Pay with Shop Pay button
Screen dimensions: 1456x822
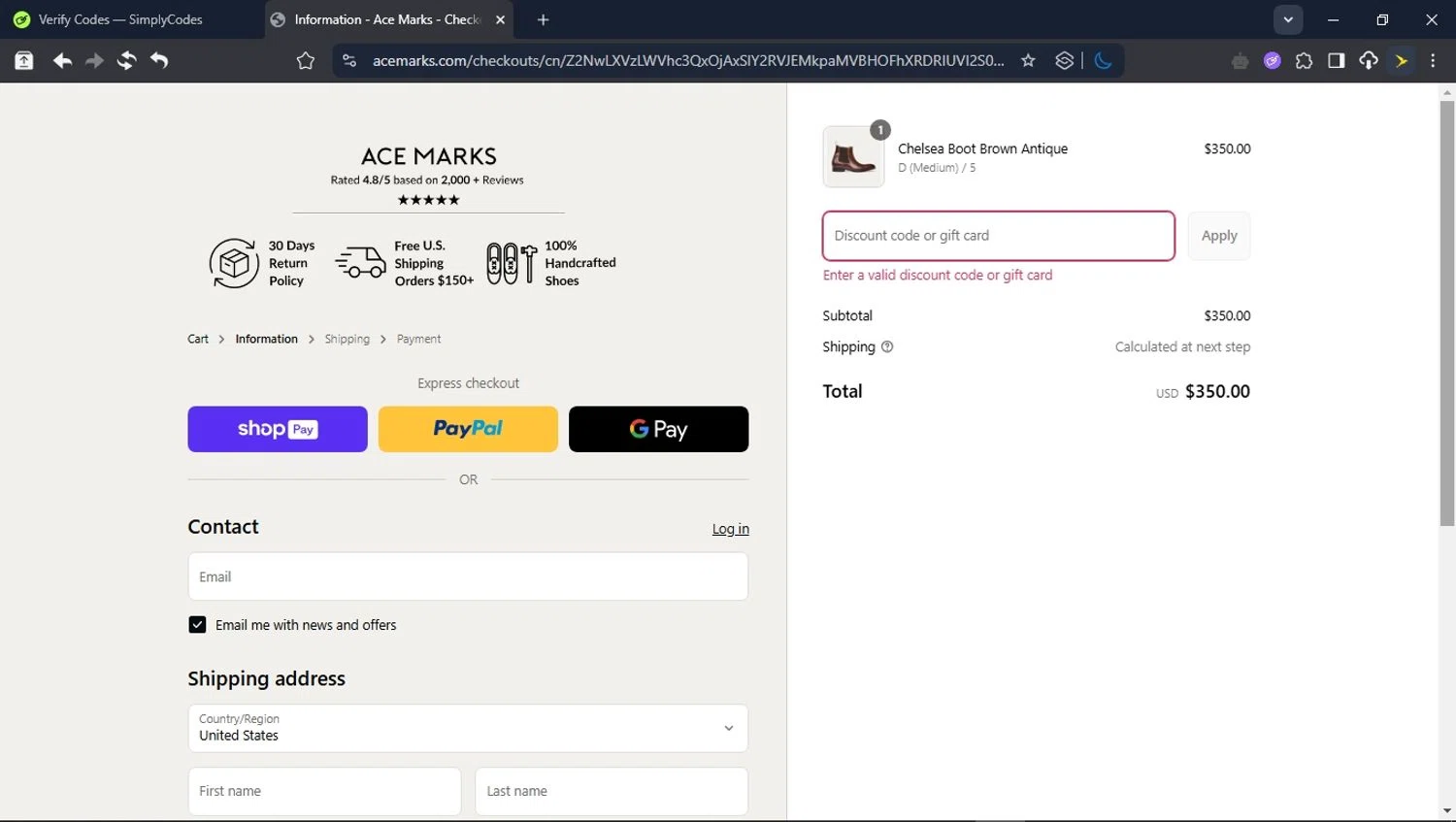point(278,429)
